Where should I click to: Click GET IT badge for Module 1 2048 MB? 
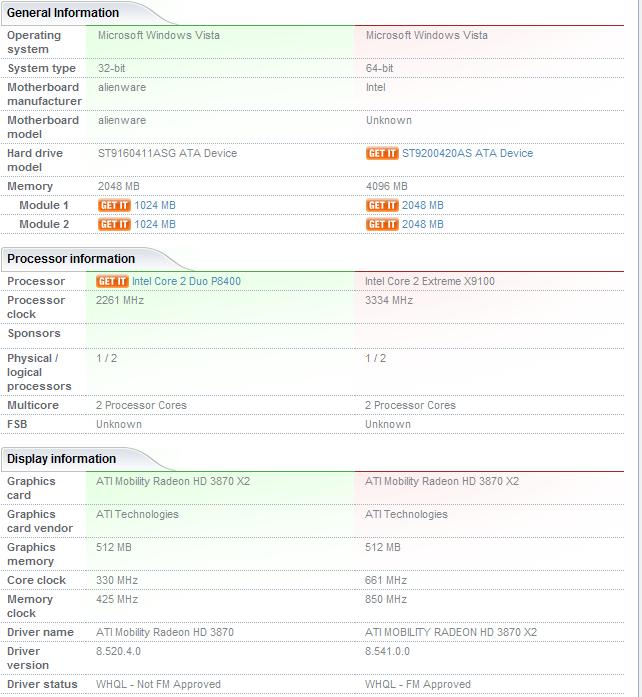382,206
